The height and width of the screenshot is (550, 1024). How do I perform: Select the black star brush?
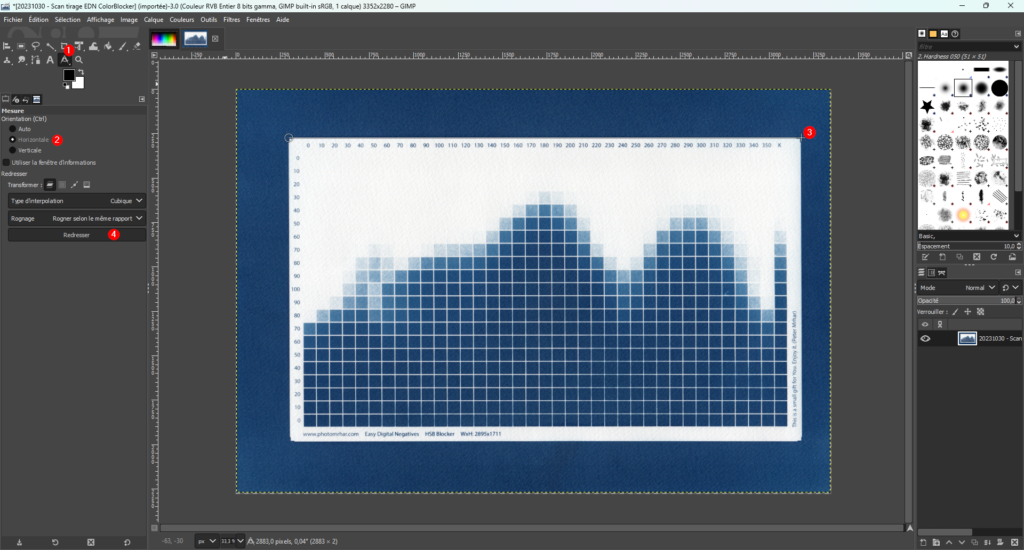click(927, 106)
